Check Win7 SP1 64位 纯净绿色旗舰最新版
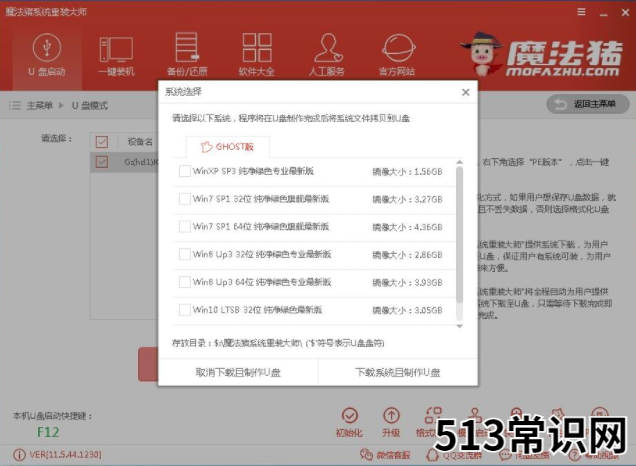636x466 pixels. click(x=185, y=226)
